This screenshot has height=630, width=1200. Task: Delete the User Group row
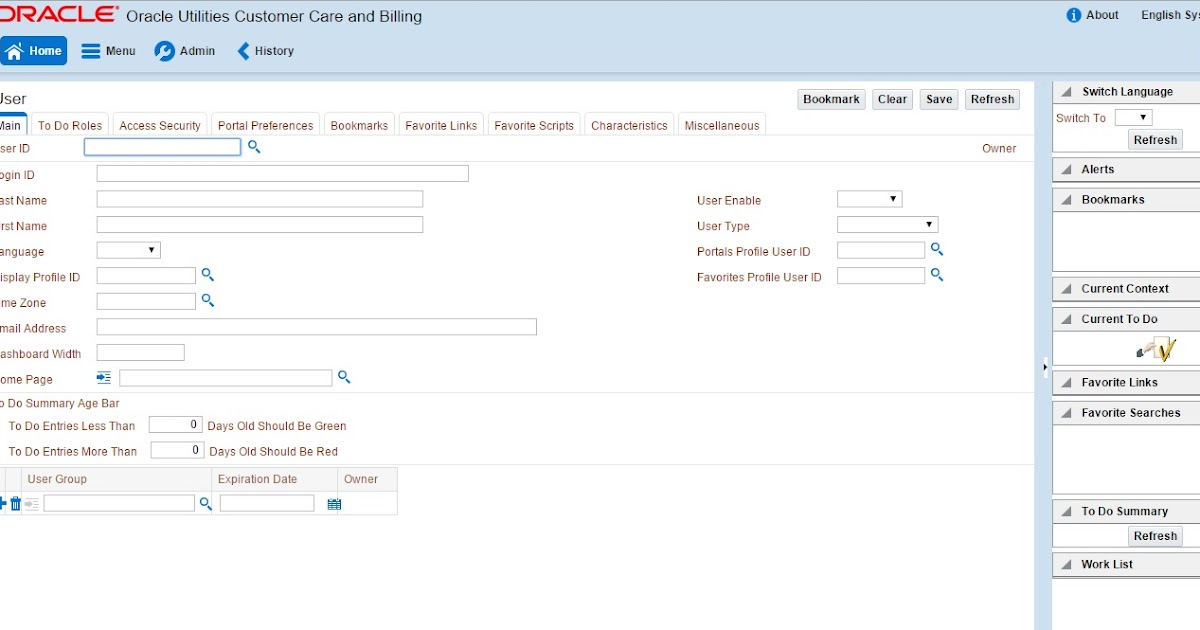point(16,503)
